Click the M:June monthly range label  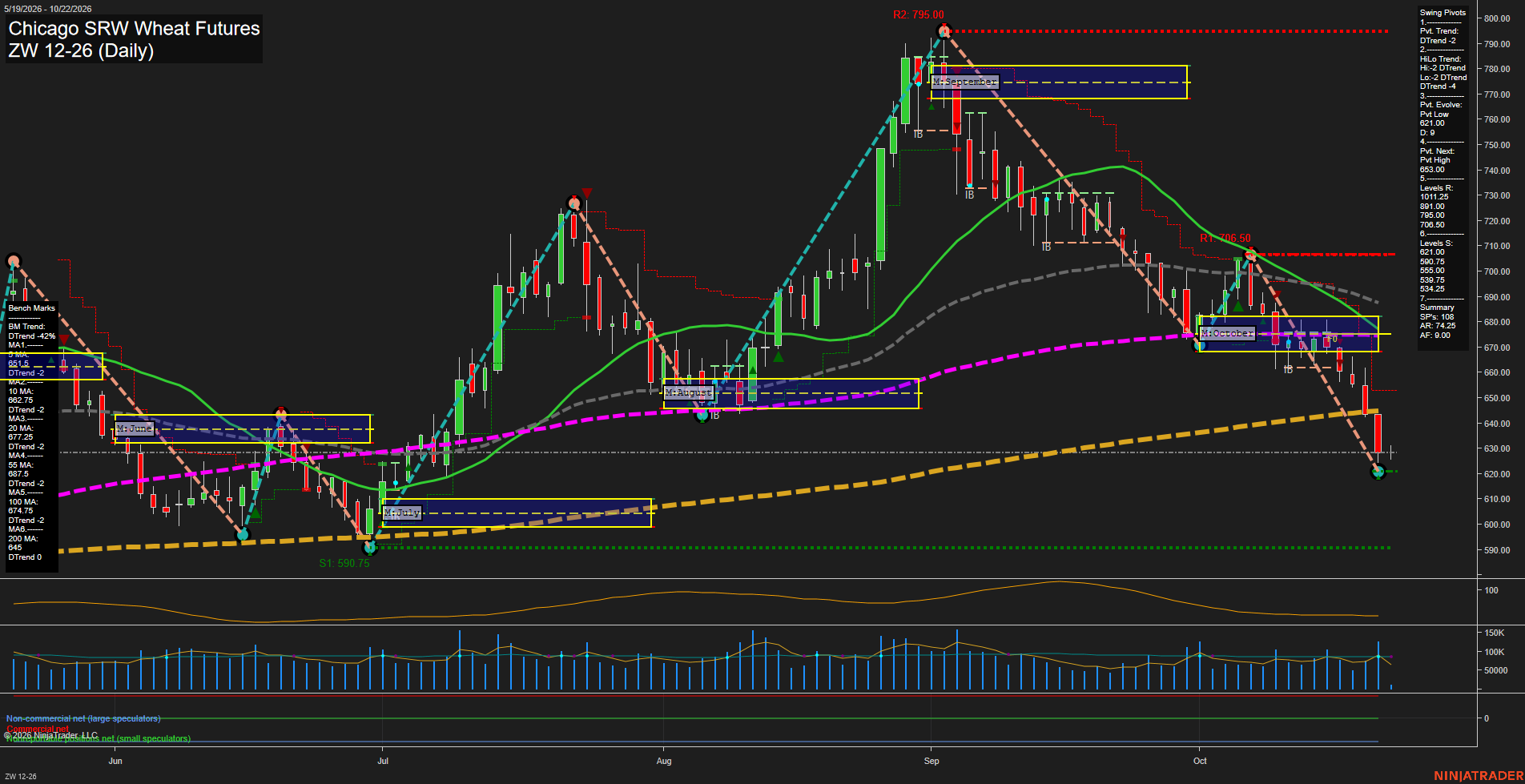click(x=135, y=429)
